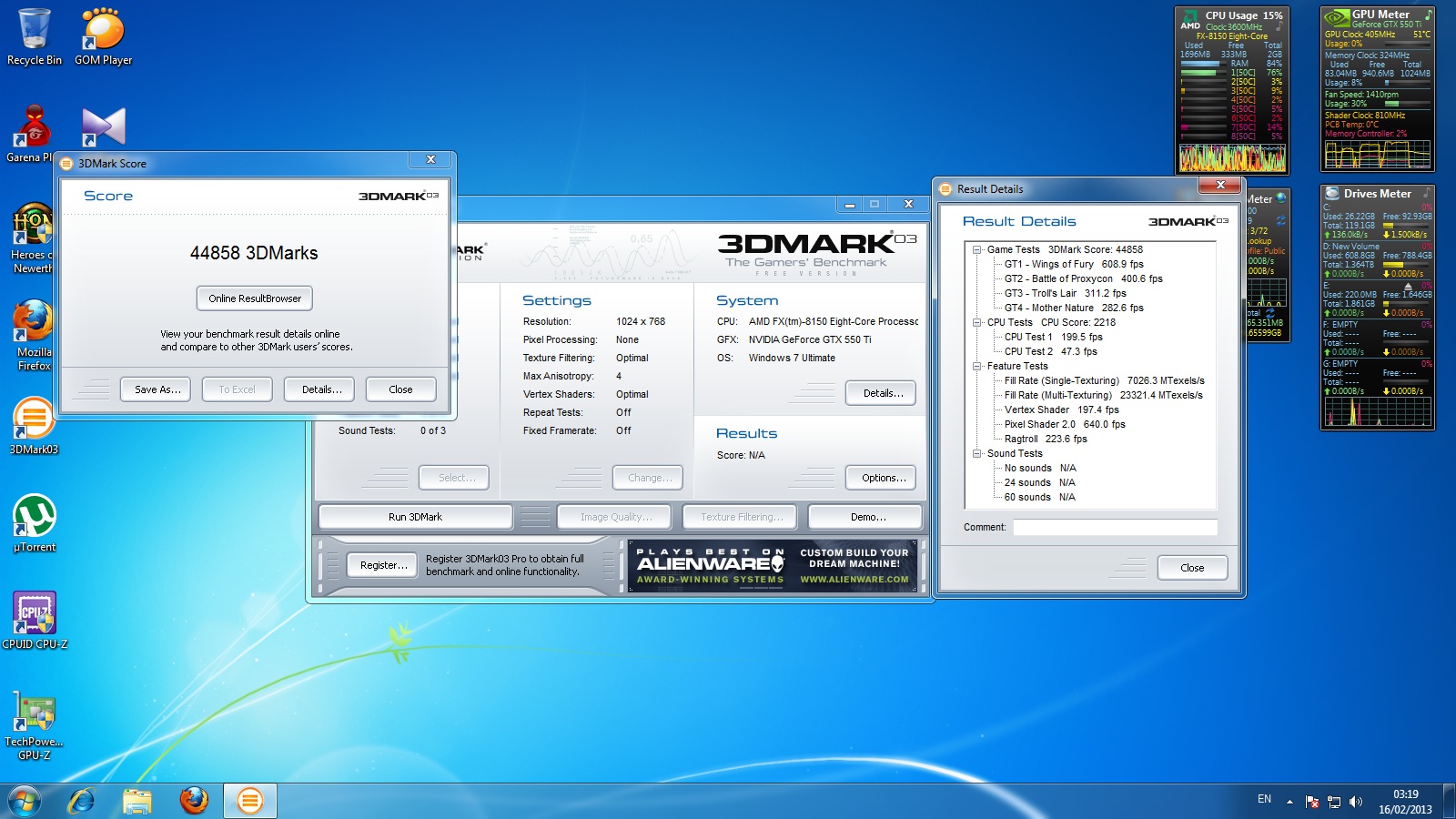Click the NVIDIA logo in GPU Meter gadget
Screen dimensions: 1456x819
(x=1336, y=17)
